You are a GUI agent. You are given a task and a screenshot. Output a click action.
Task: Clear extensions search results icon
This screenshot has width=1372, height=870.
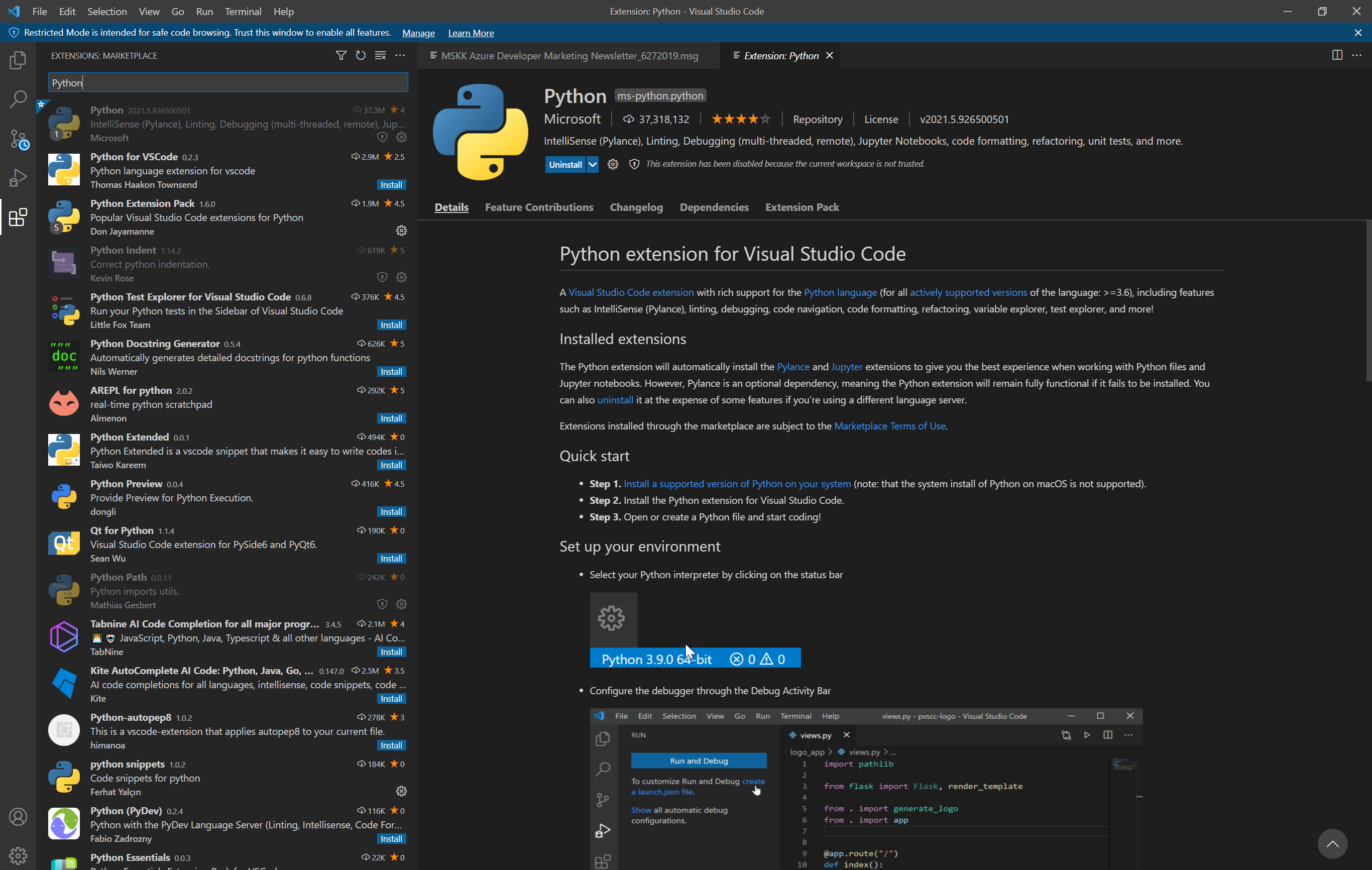pyautogui.click(x=380, y=55)
